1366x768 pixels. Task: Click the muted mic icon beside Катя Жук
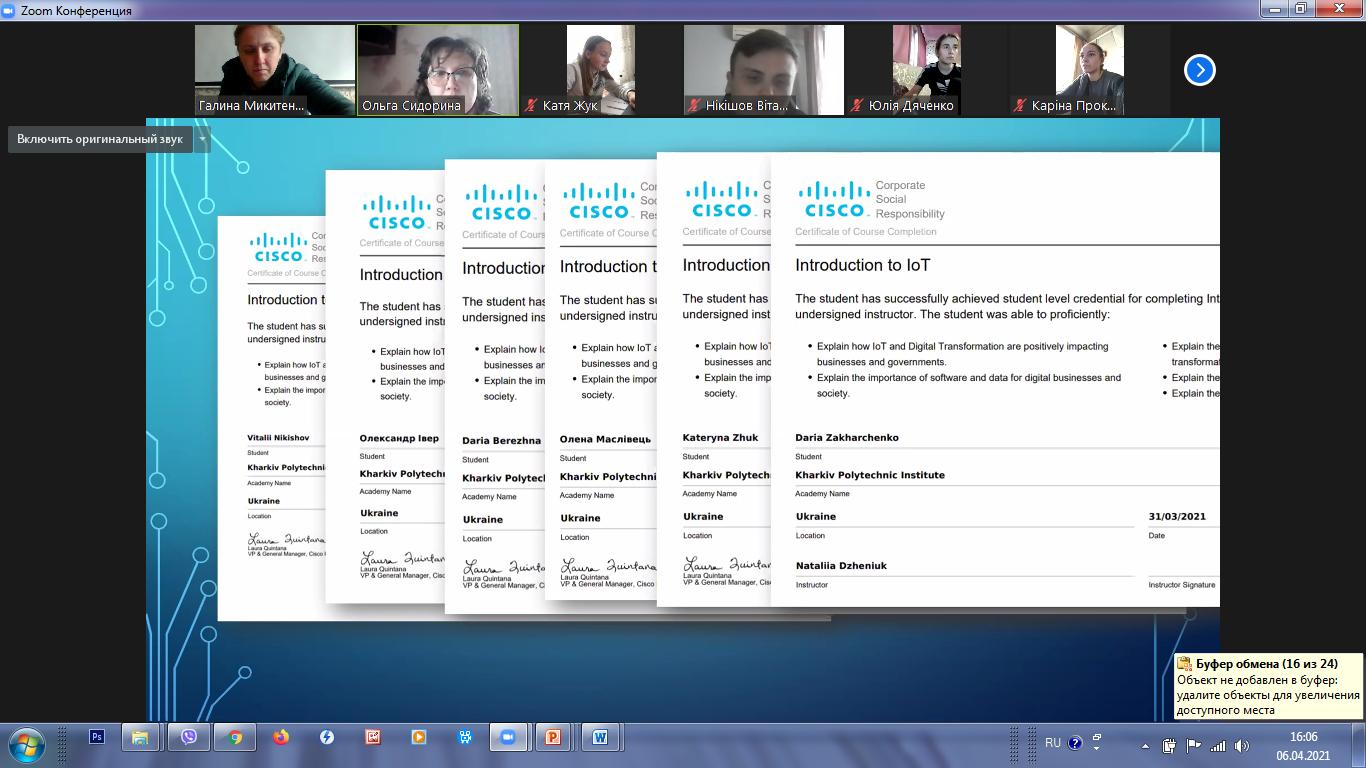[532, 105]
